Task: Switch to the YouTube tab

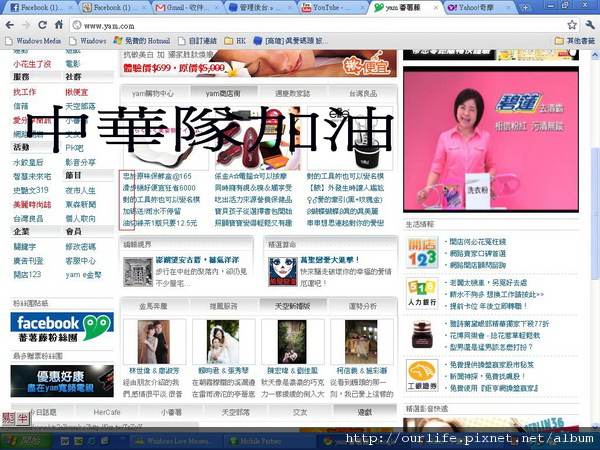Action: 332,7
